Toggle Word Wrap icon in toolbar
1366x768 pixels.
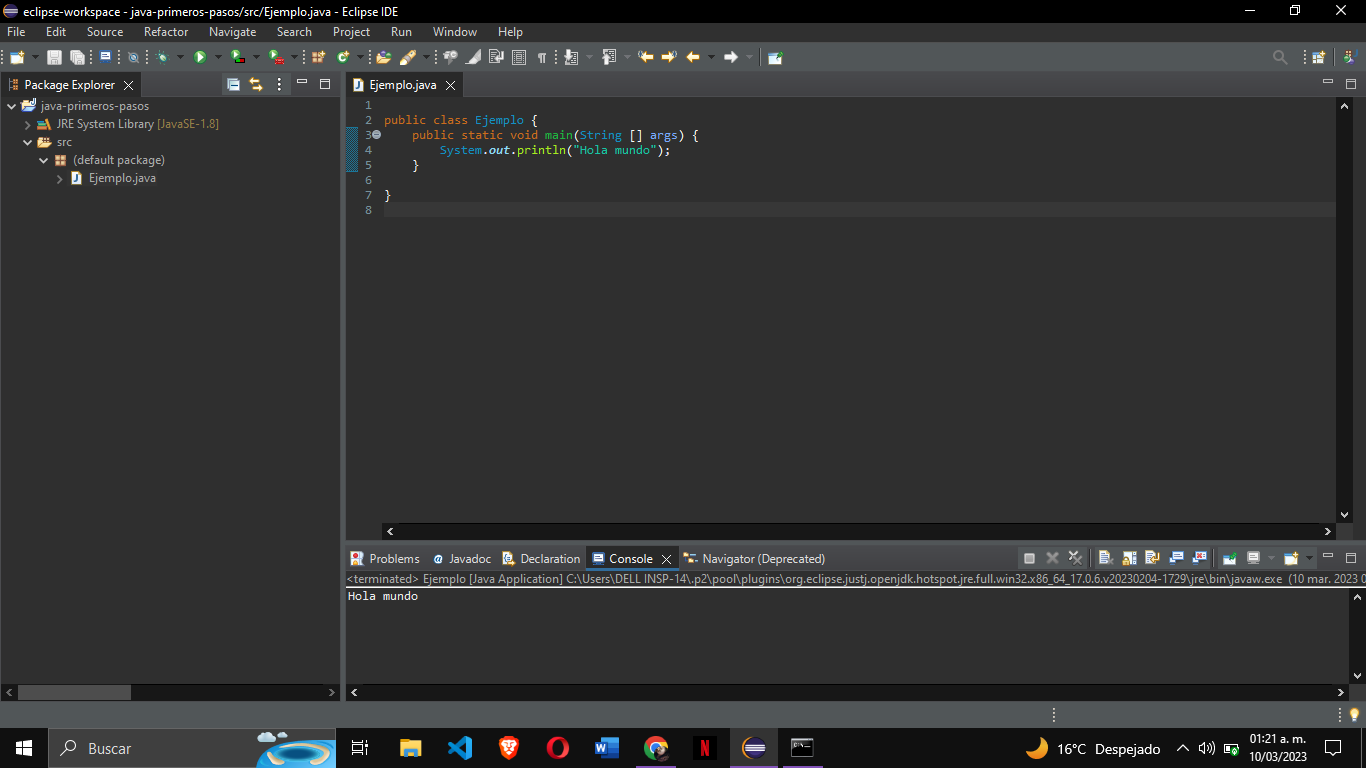click(496, 57)
